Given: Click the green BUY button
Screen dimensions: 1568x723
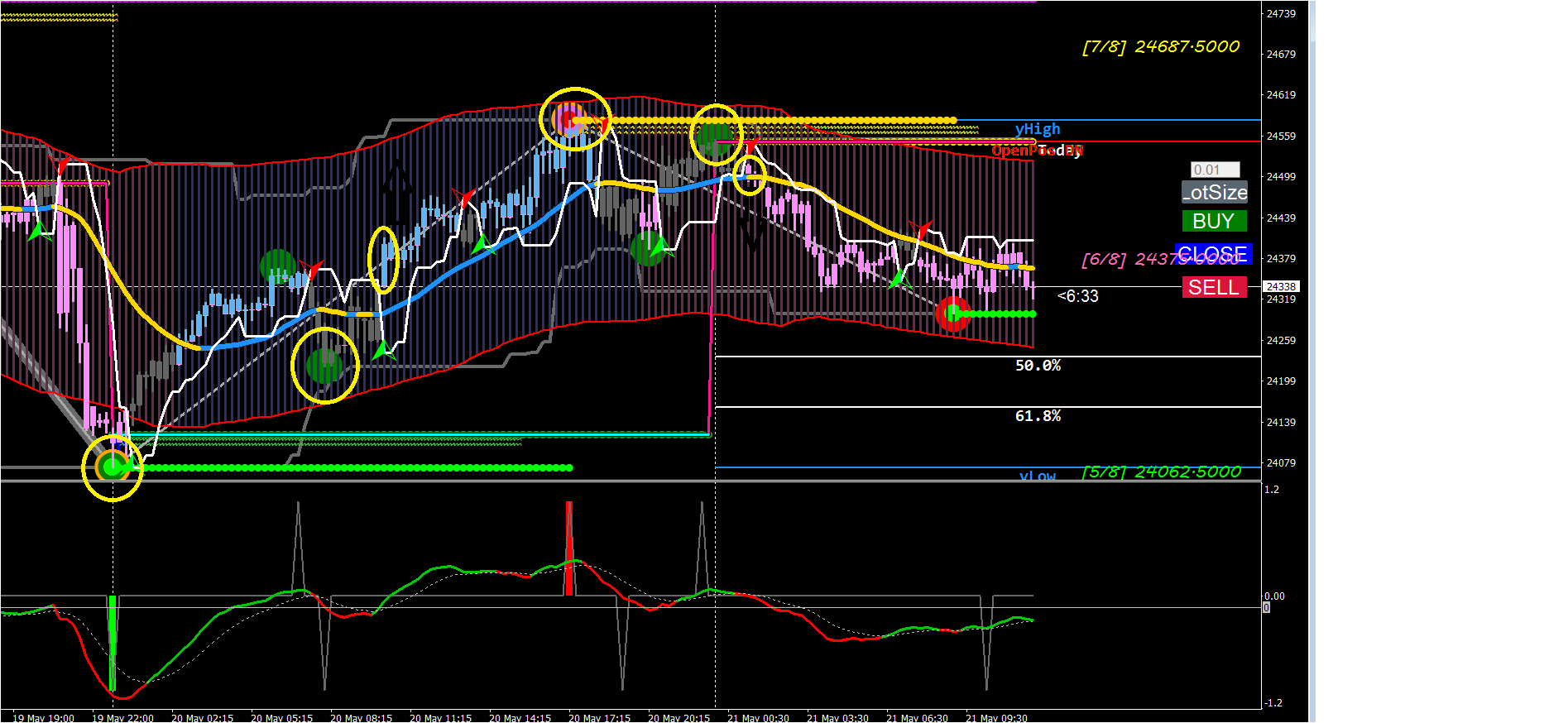Looking at the screenshot, I should [1214, 221].
